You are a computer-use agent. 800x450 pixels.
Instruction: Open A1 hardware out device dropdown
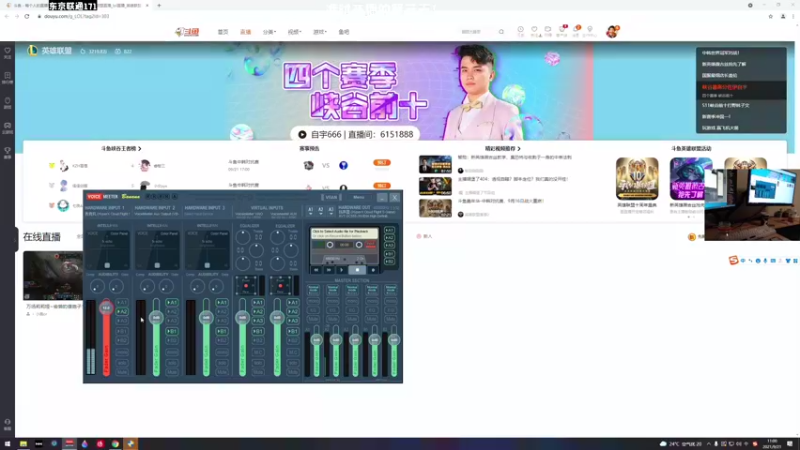(x=310, y=210)
